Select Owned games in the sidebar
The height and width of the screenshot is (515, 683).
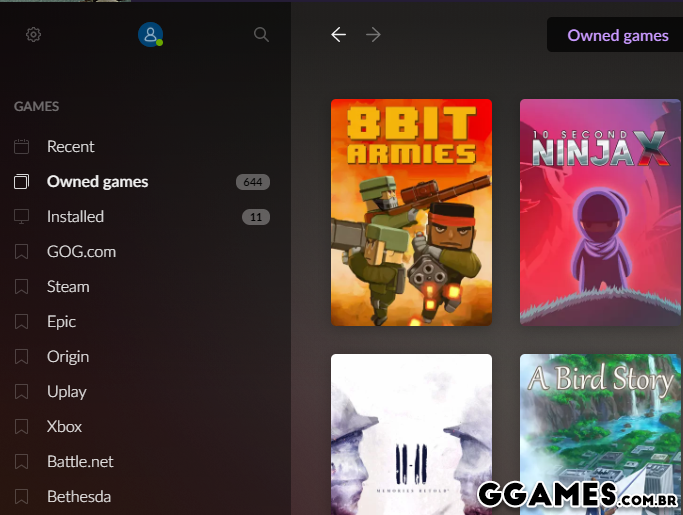click(x=97, y=182)
